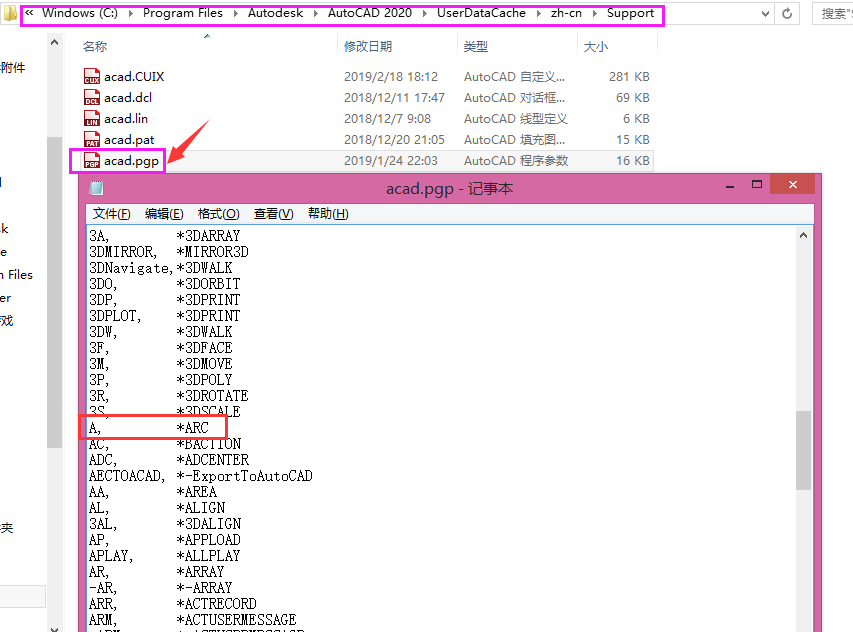This screenshot has width=853, height=632.
Task: Sort files by 名称 column
Action: 95,46
